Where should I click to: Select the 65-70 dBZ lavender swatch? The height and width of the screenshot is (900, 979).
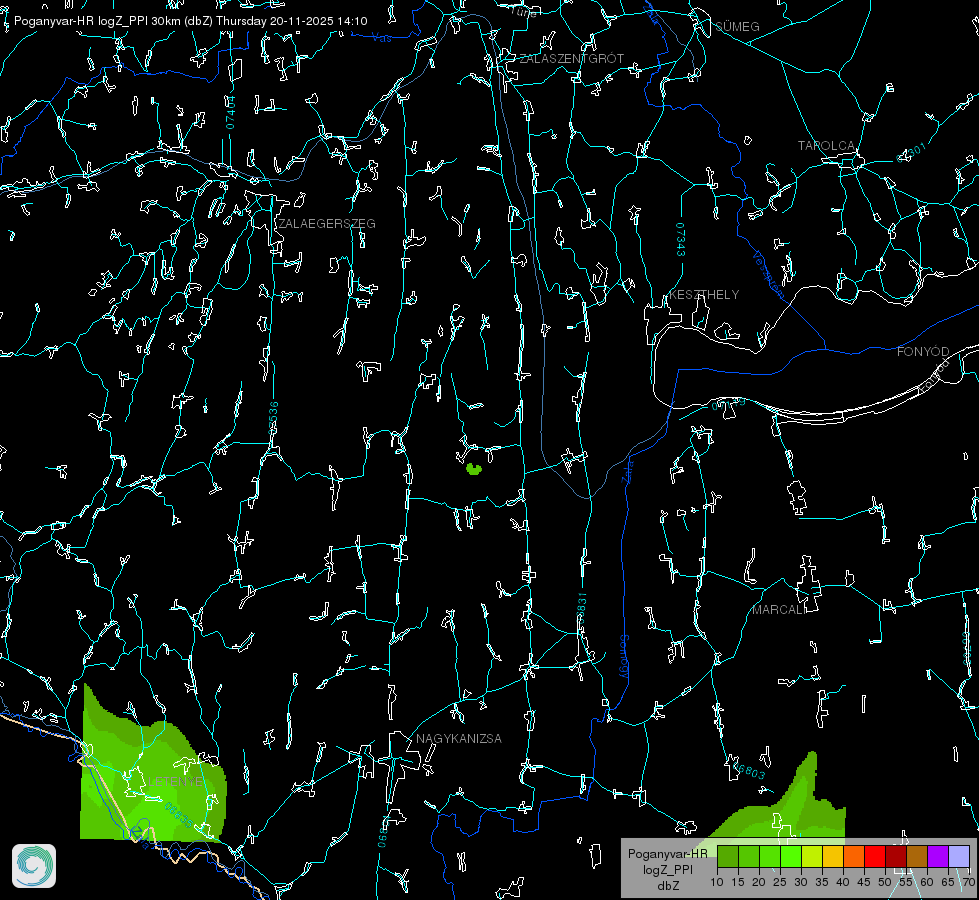(x=959, y=856)
